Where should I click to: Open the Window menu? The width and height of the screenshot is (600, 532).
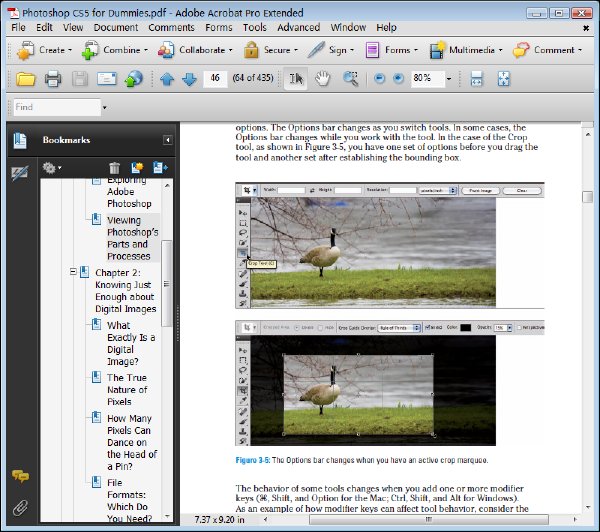click(348, 28)
